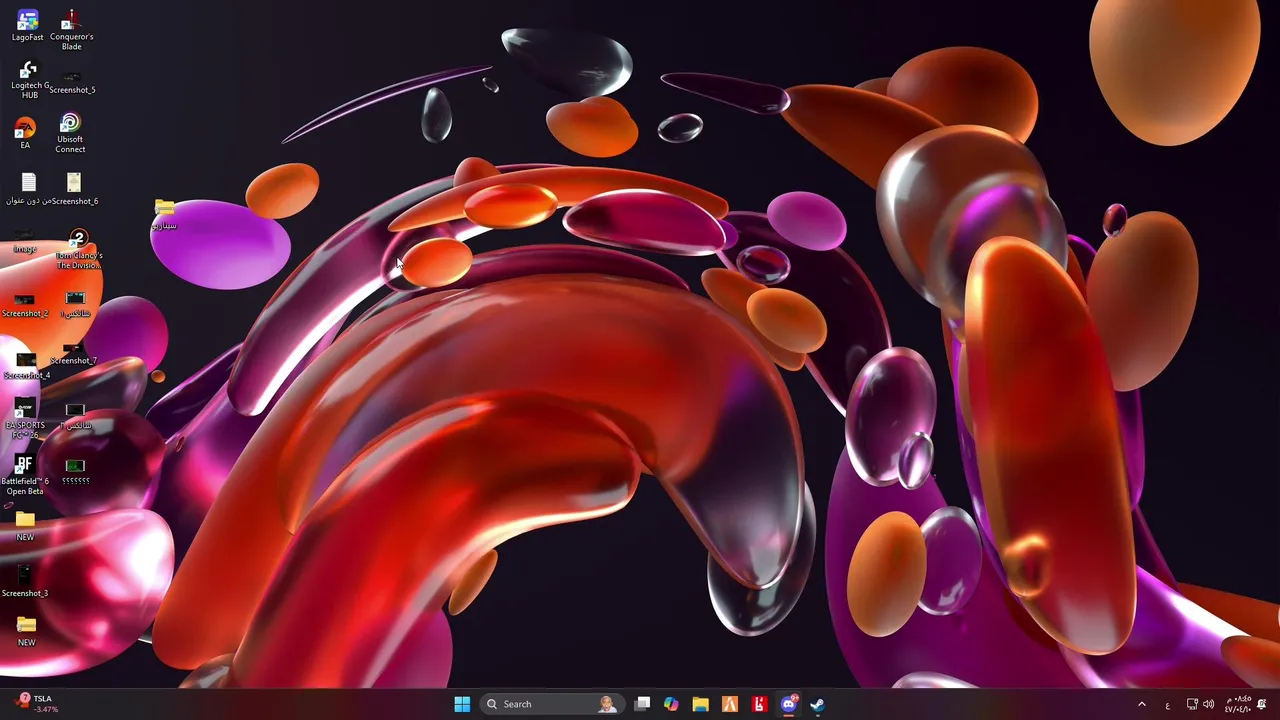Open the Windows Start menu
The image size is (1280, 720).
tap(462, 704)
